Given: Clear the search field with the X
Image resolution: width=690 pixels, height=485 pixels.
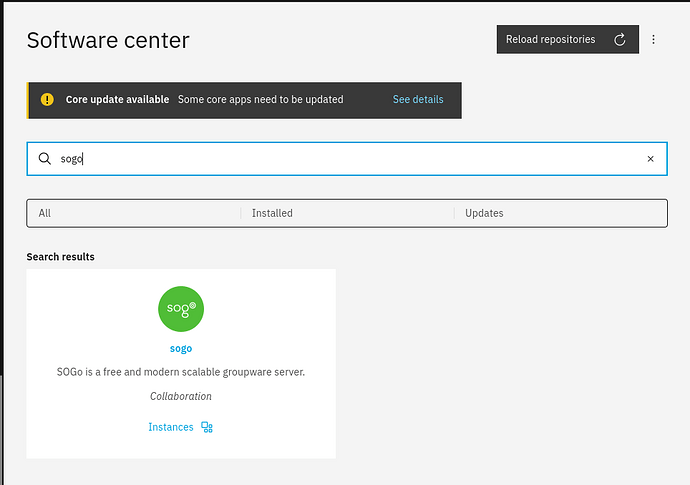Looking at the screenshot, I should tap(650, 159).
